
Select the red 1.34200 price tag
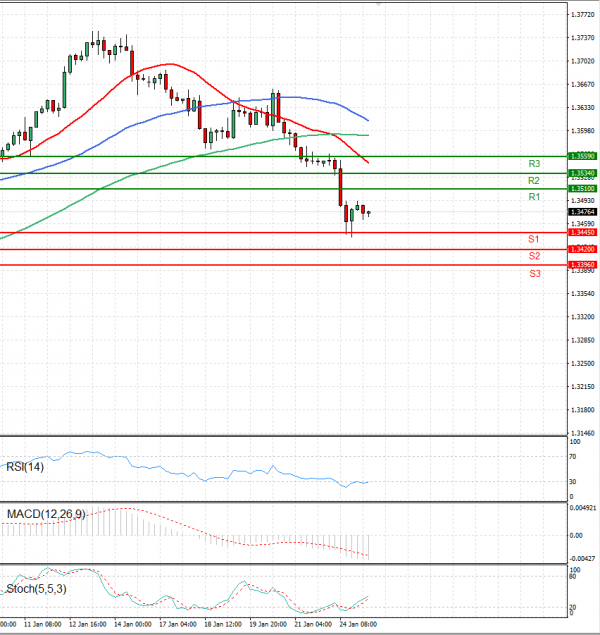point(582,249)
